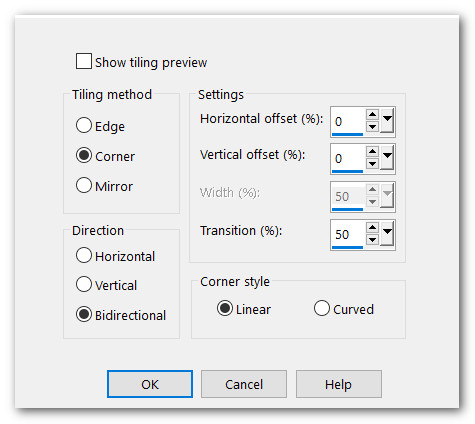Increase Horizontal offset with up arrow
The image size is (475, 424).
(372, 115)
